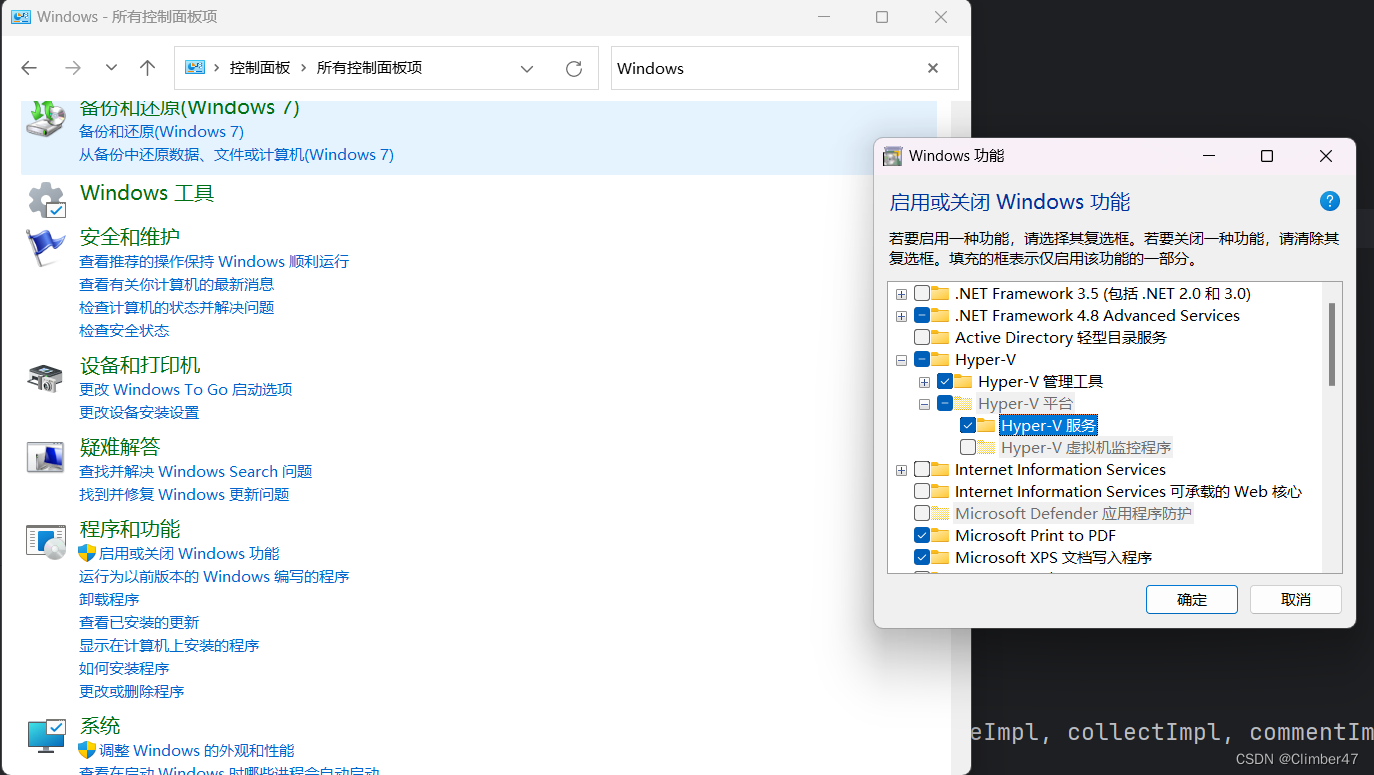Viewport: 1374px width, 775px height.
Task: Click the shield icon beside 调整 Windows 的外观和性能
Action: [x=87, y=750]
